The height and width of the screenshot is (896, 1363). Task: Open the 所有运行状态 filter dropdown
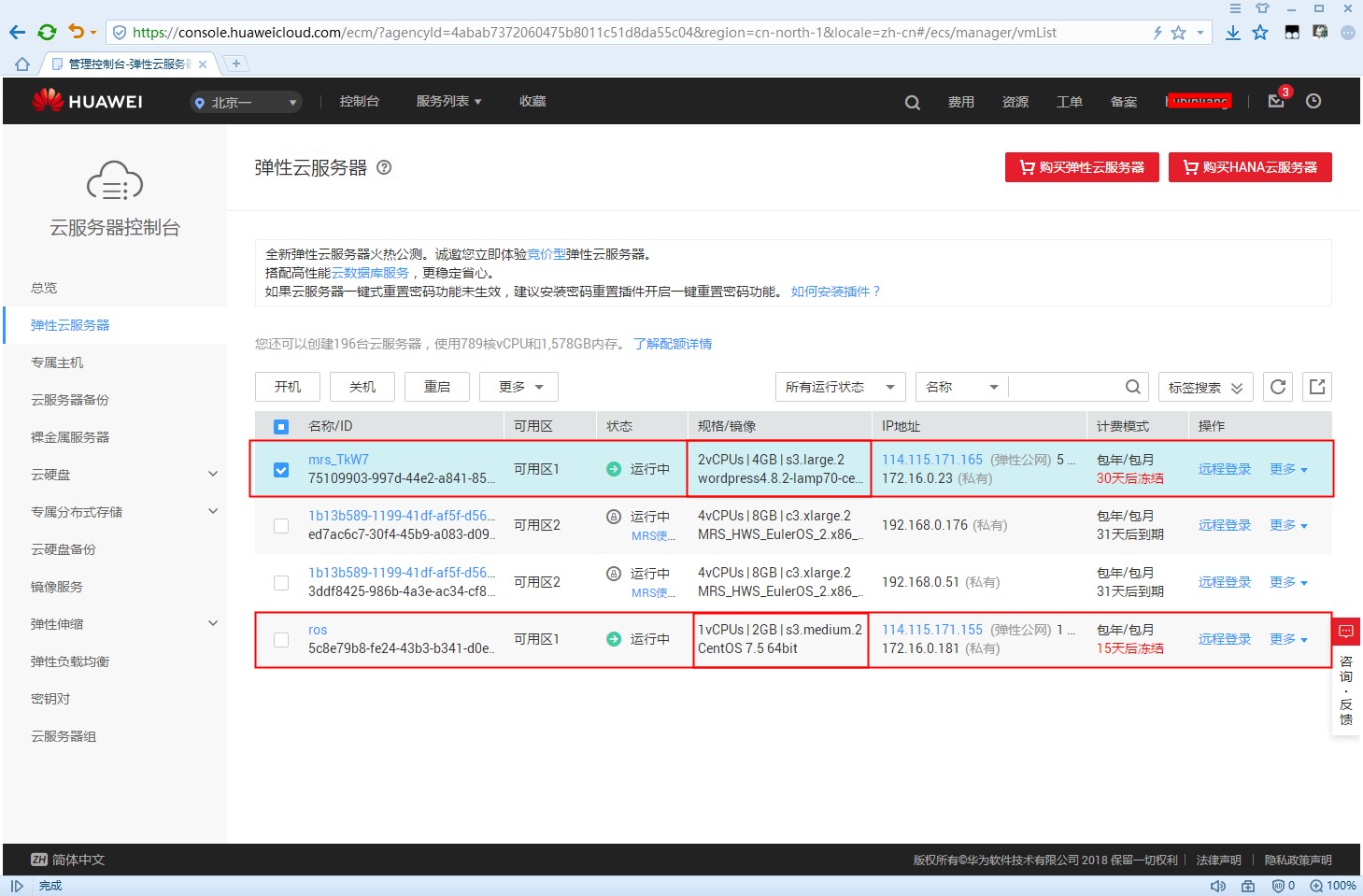(x=840, y=387)
